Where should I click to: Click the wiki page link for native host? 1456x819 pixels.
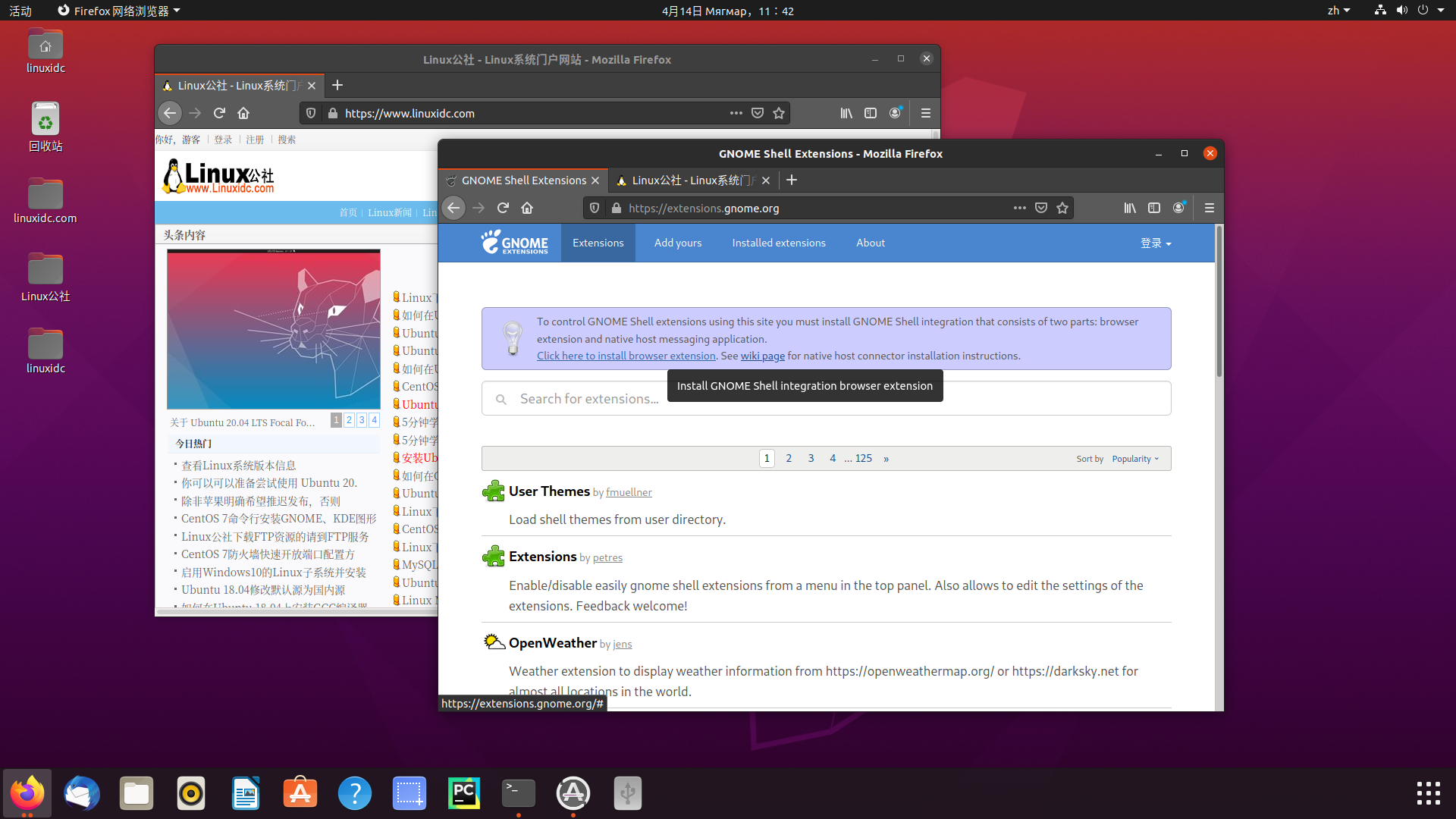[763, 355]
